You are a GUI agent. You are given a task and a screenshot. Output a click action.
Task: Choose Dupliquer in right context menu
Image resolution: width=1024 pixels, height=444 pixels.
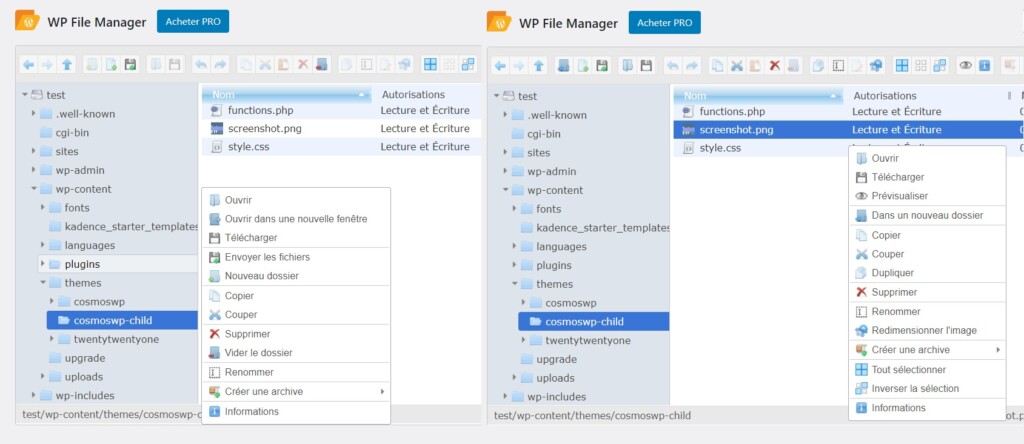pyautogui.click(x=927, y=273)
